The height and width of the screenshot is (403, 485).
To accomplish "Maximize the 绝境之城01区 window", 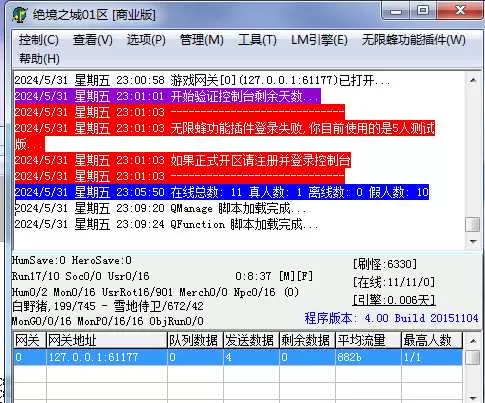I will click(423, 11).
